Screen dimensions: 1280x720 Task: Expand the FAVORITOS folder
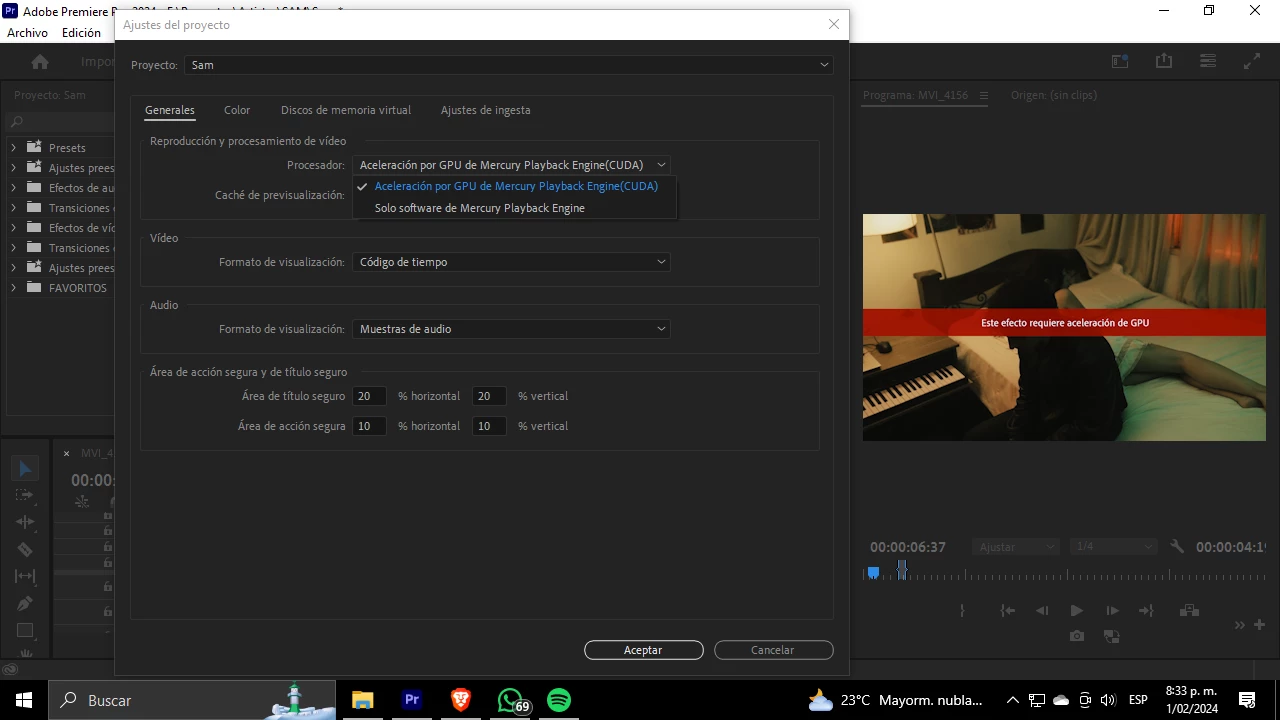click(x=14, y=288)
